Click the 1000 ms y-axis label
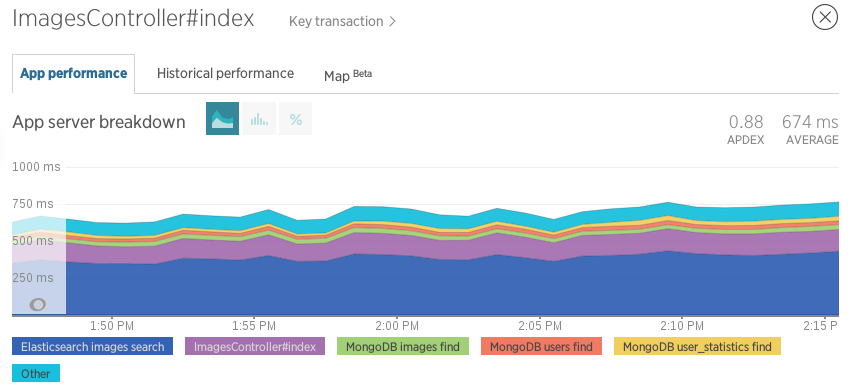 (x=36, y=167)
